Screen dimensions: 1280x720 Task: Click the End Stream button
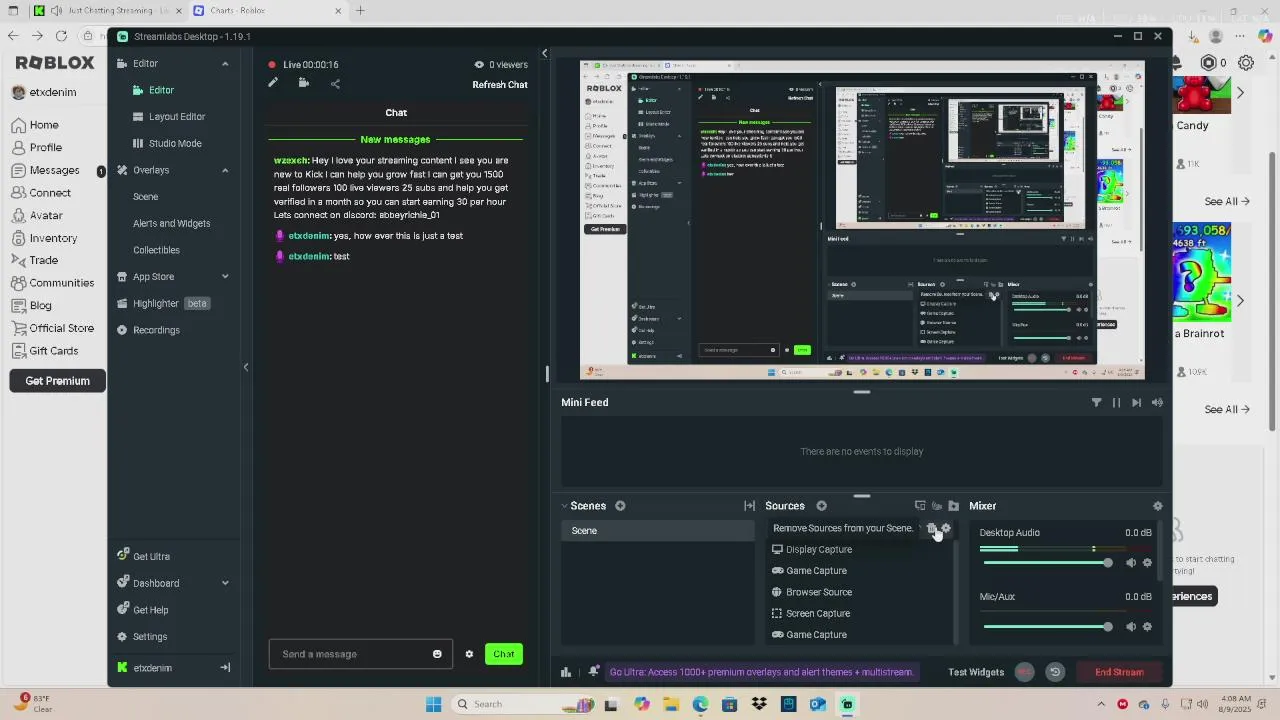click(1119, 672)
